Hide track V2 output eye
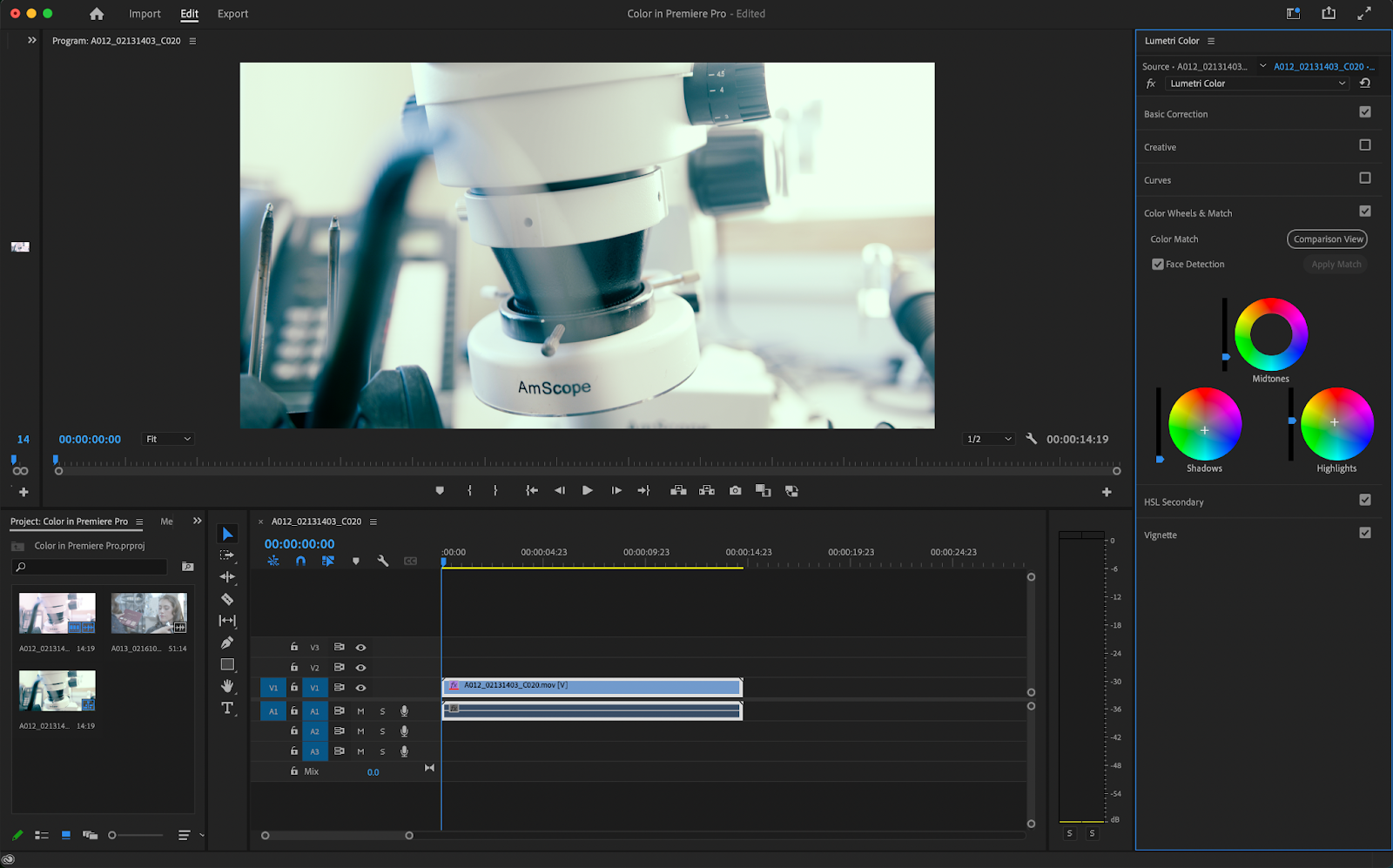The width and height of the screenshot is (1393, 868). coord(360,668)
